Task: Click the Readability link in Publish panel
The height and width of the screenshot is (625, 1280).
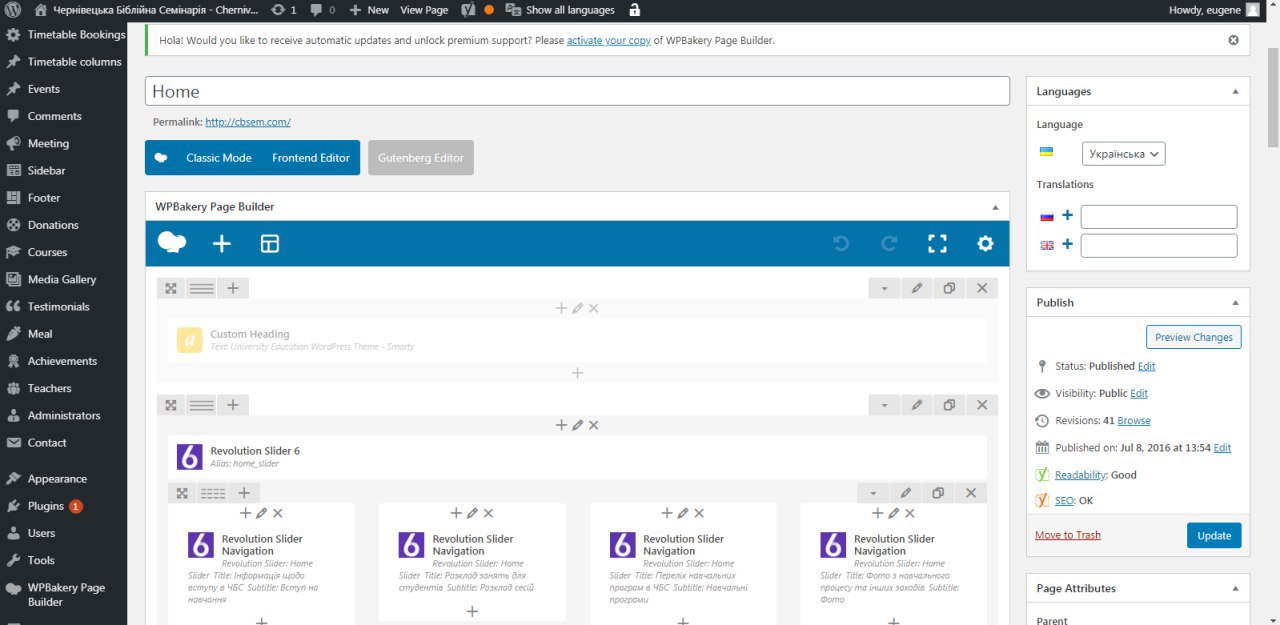Action: [1081, 475]
